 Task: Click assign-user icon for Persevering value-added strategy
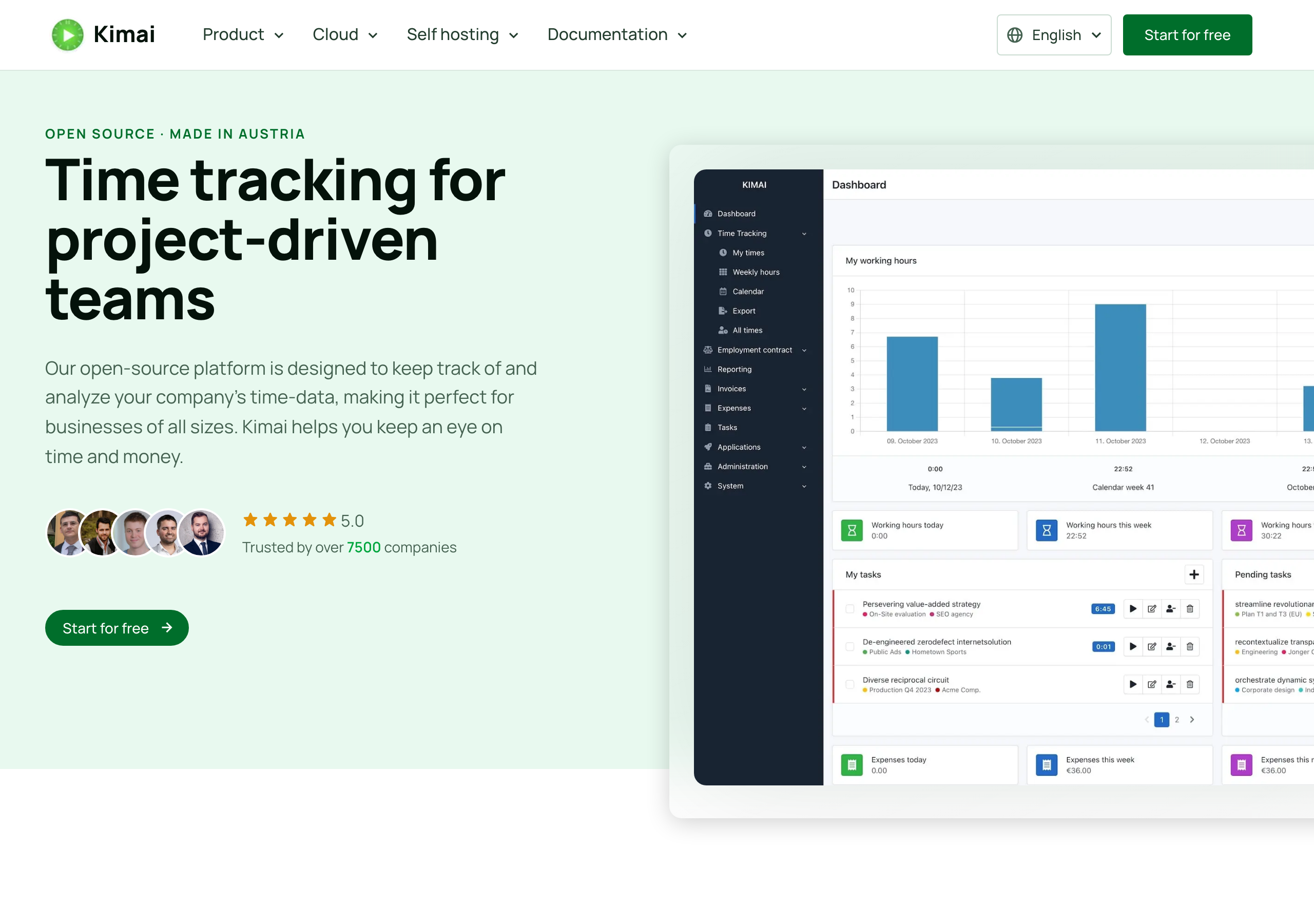[x=1170, y=609]
